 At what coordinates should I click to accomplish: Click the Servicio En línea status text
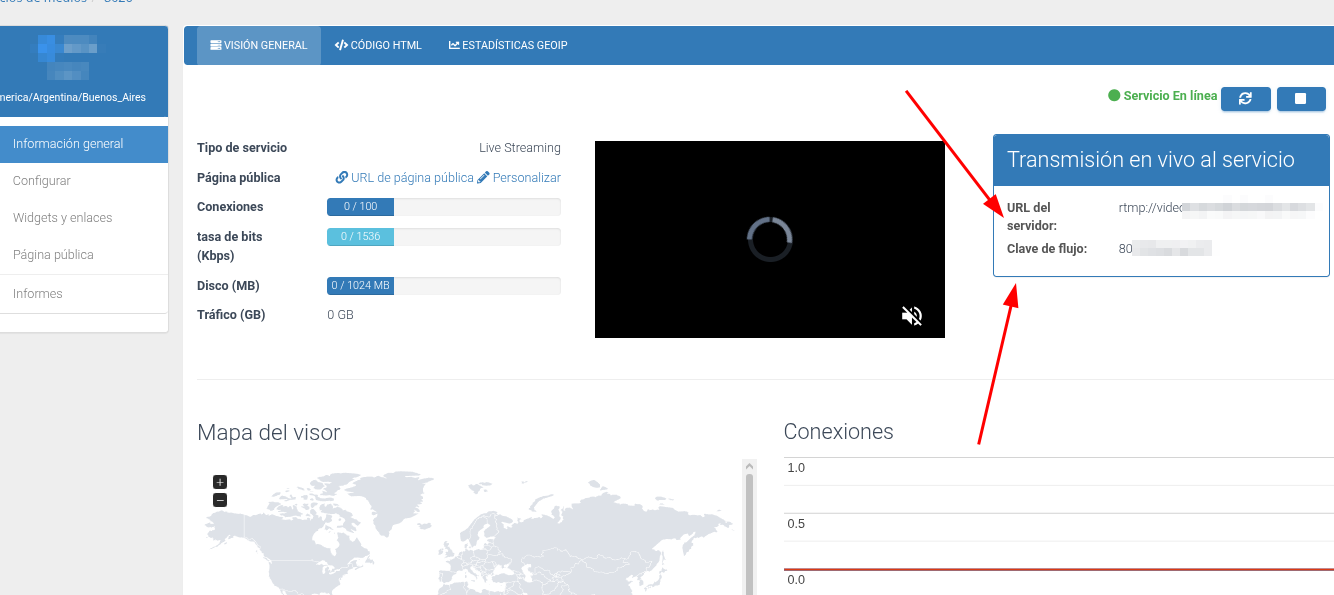pyautogui.click(x=1170, y=96)
